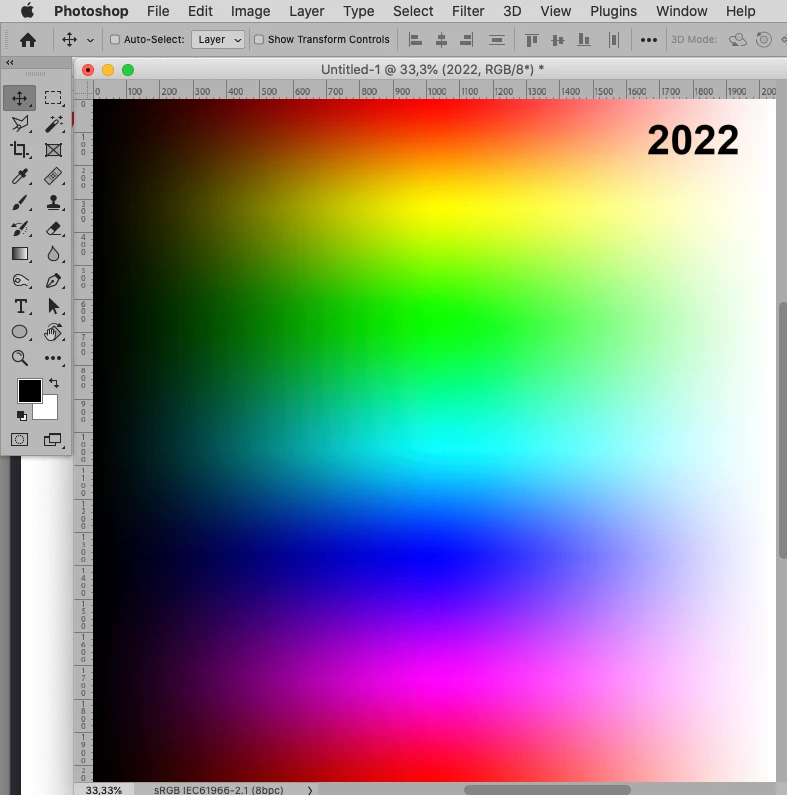Change the screen mode button
The width and height of the screenshot is (787, 795).
tap(53, 440)
